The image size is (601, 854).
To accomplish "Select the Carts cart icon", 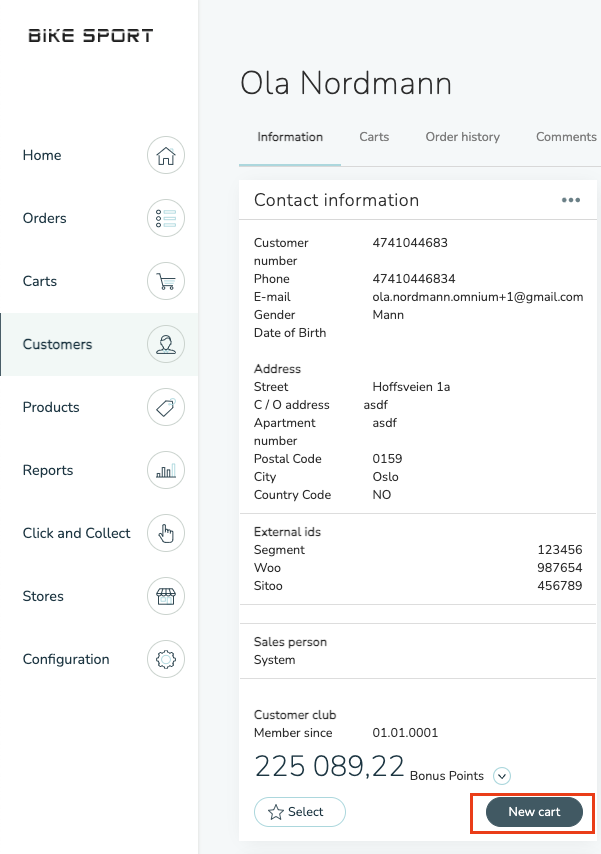I will (166, 281).
